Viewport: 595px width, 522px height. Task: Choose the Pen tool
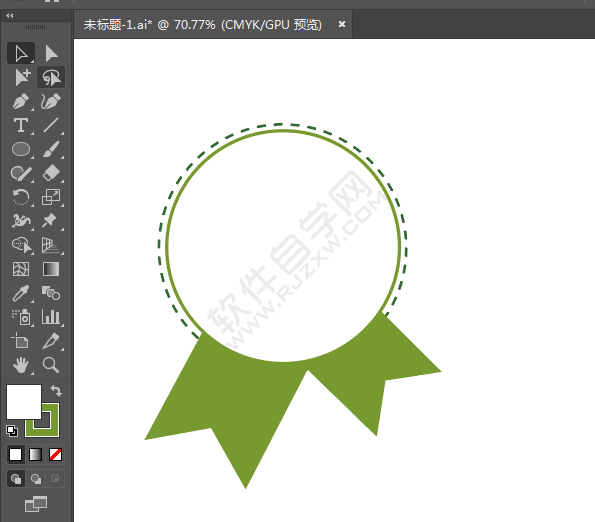click(21, 101)
